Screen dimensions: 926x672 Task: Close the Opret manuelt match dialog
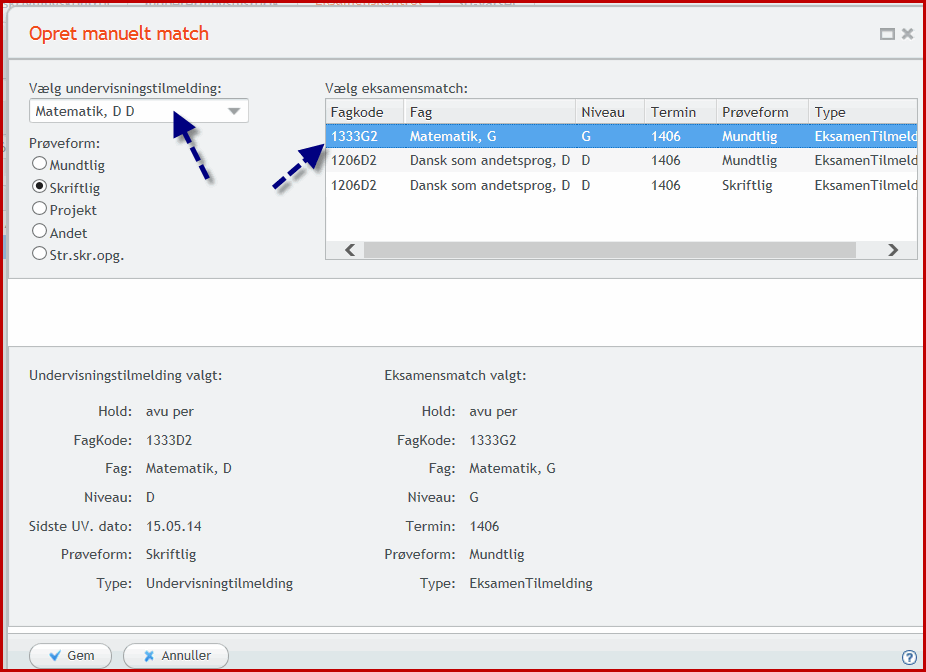pos(907,34)
